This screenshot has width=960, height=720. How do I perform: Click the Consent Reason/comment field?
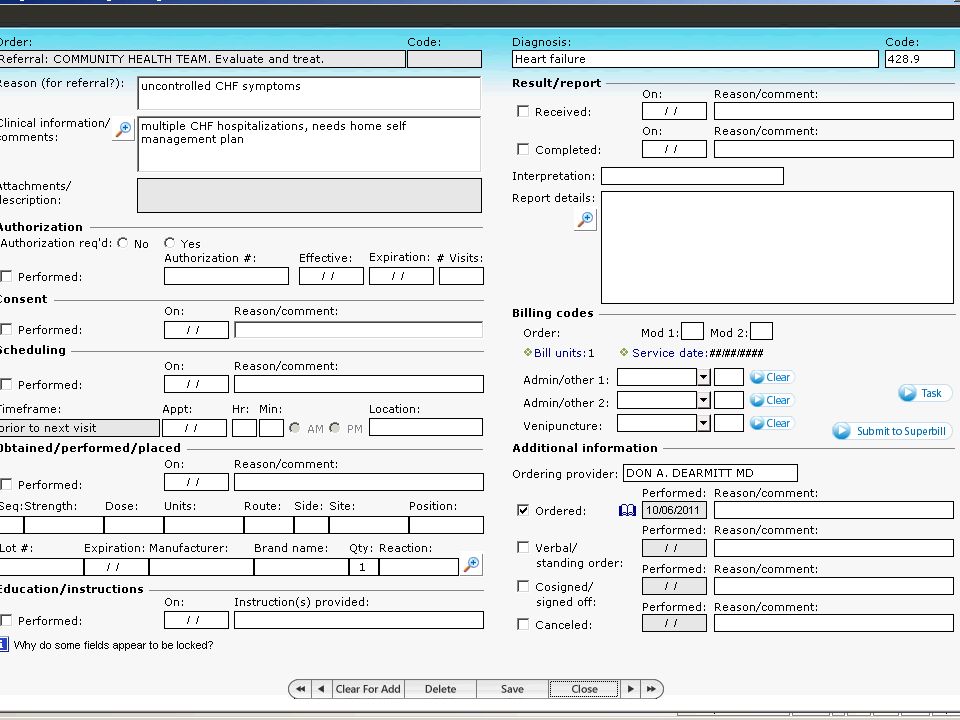[359, 329]
